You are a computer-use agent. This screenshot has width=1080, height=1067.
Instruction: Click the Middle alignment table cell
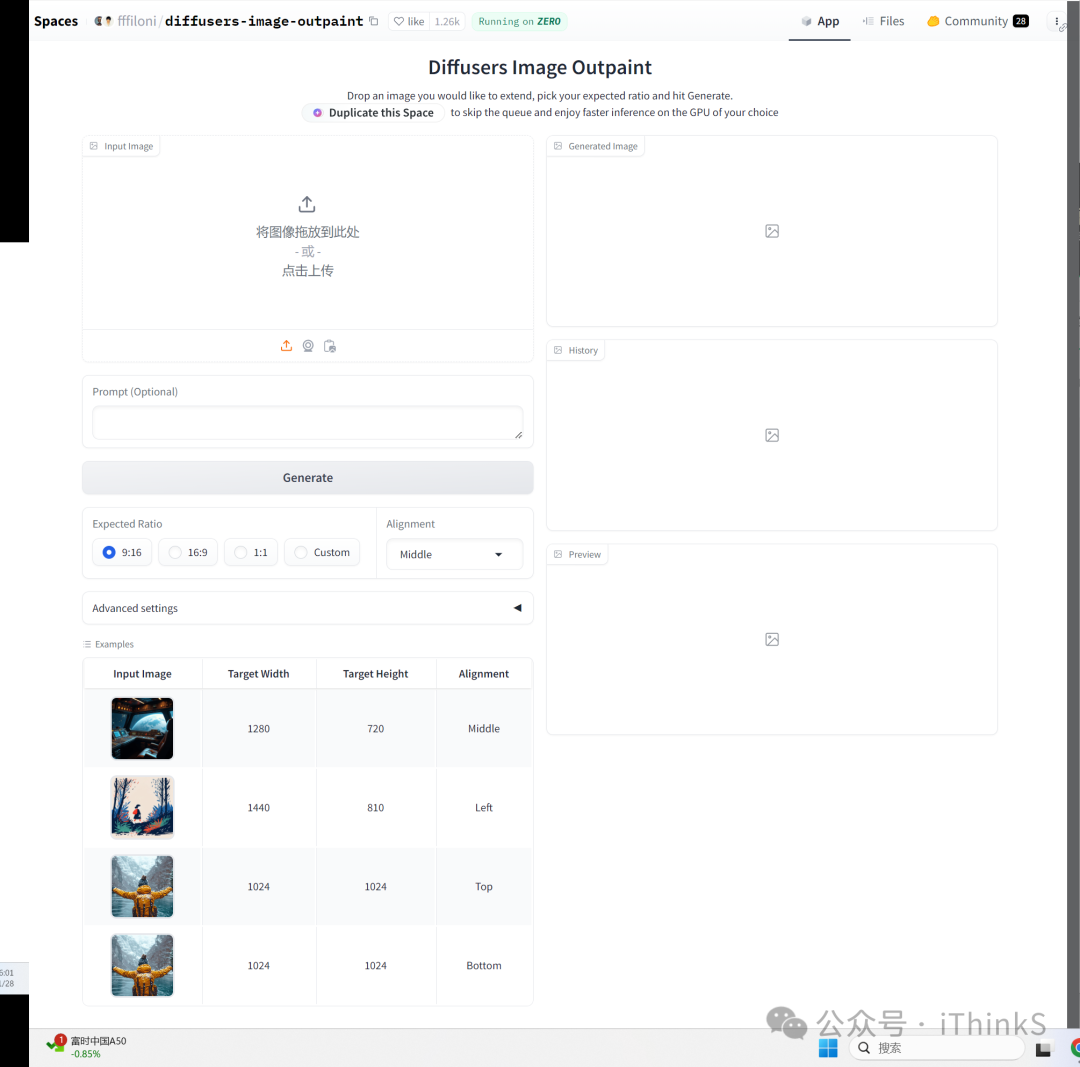tap(484, 729)
